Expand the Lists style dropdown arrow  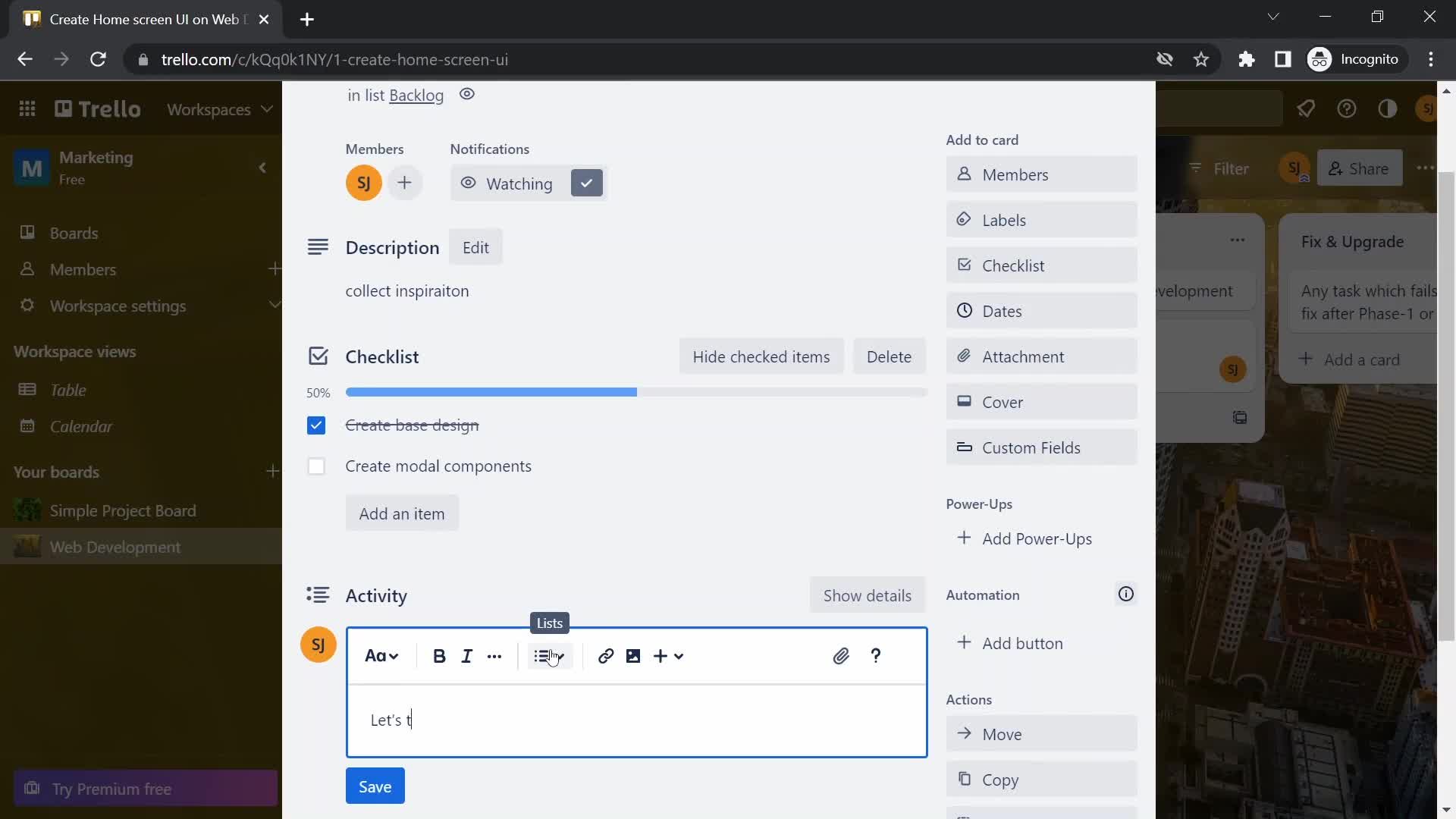click(x=562, y=656)
